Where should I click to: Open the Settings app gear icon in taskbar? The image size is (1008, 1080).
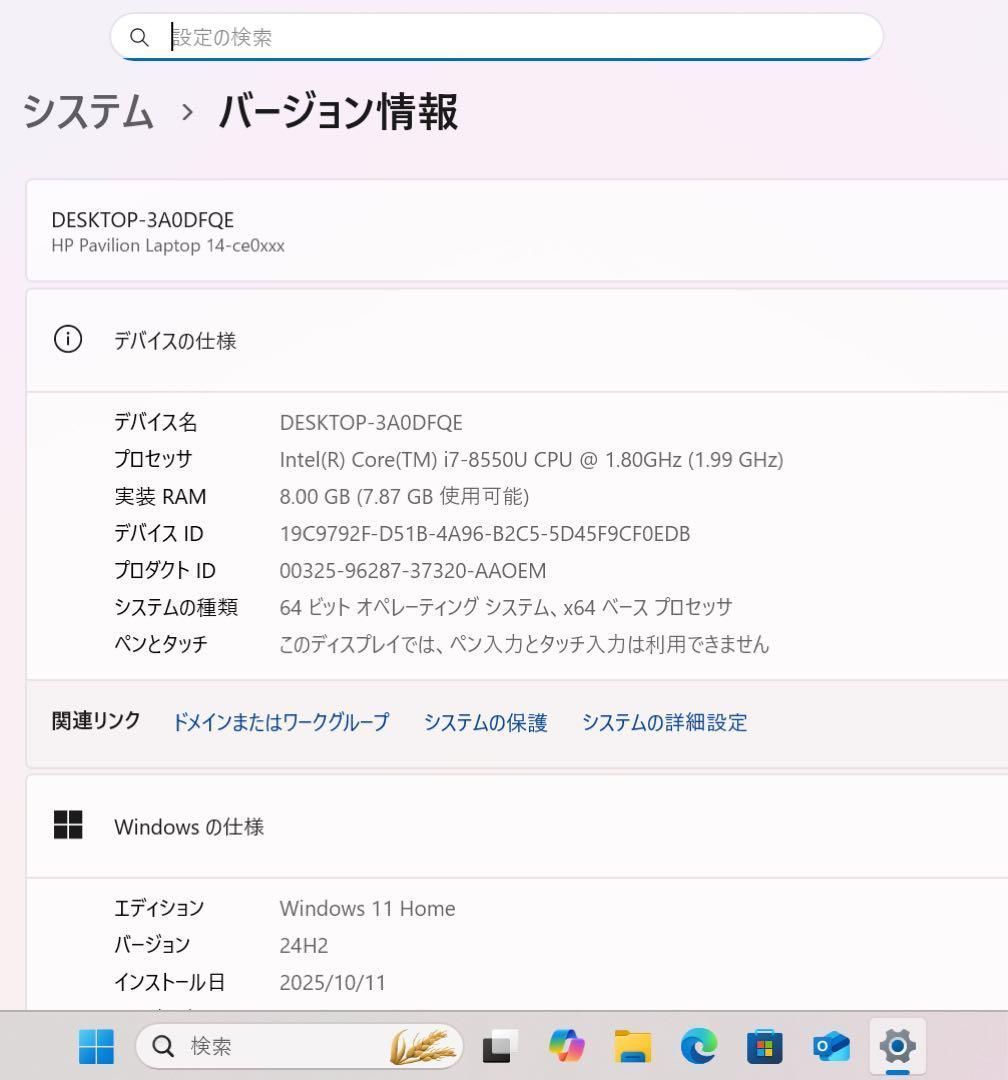point(897,1046)
